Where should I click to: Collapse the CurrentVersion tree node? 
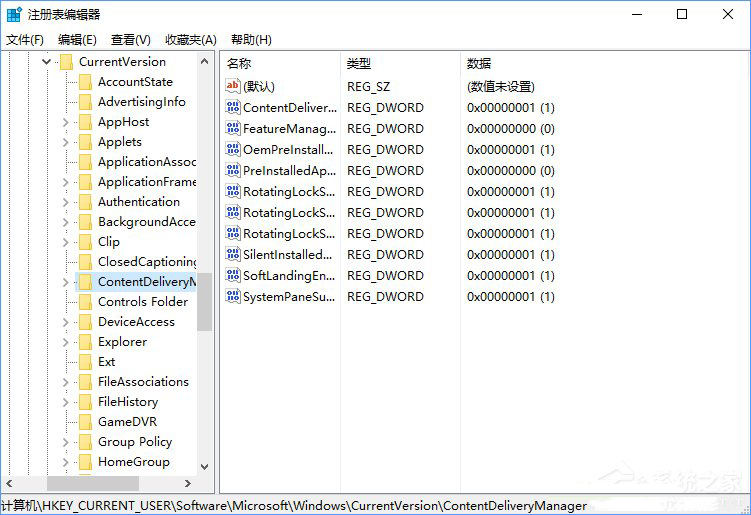(46, 61)
